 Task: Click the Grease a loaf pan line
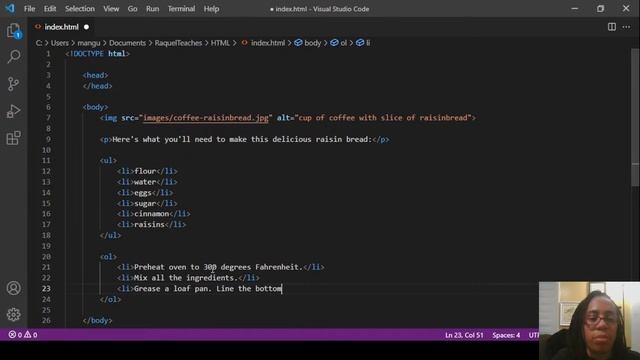coord(200,289)
